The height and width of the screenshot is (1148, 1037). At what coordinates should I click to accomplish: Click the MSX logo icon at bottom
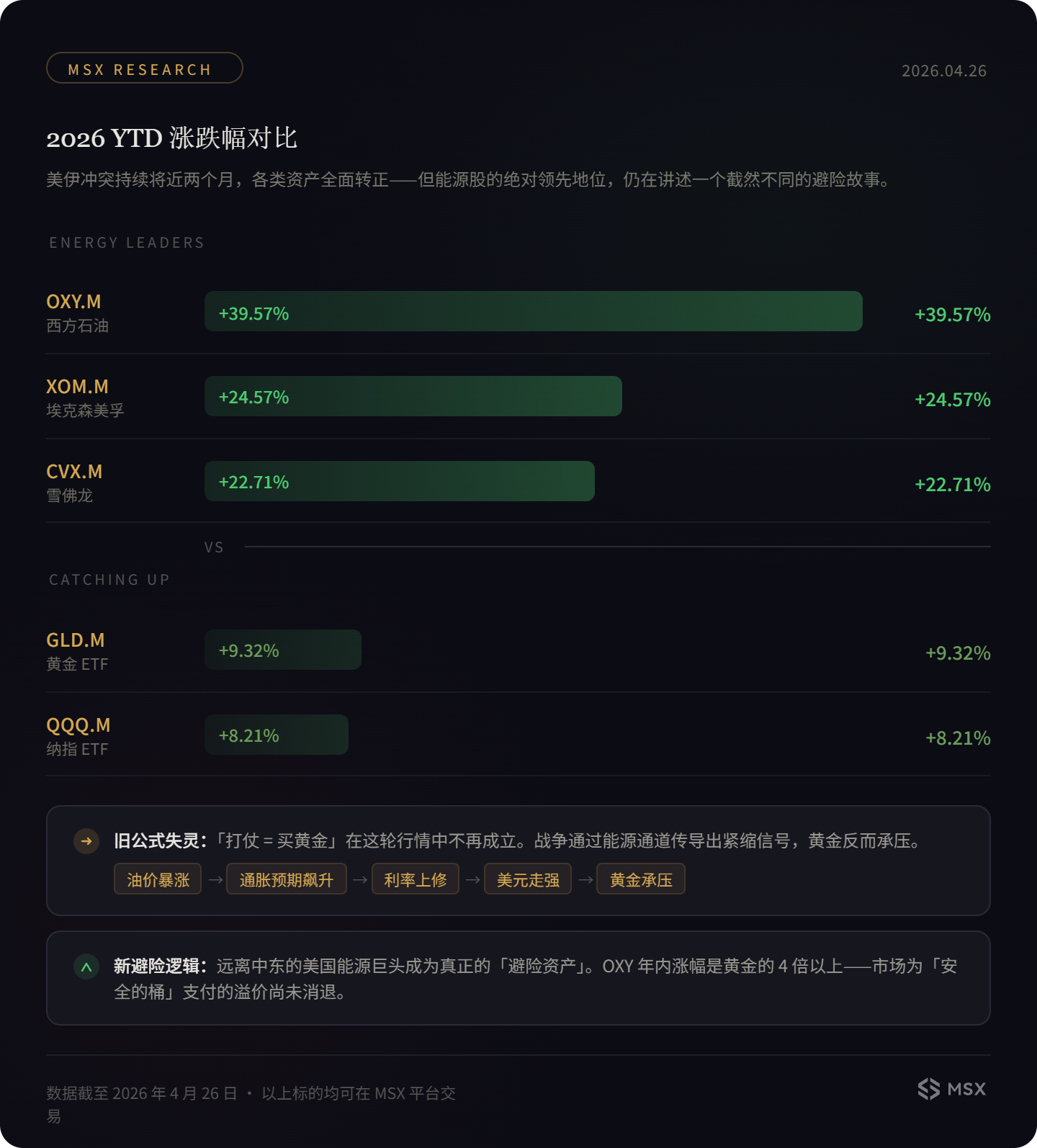(x=929, y=1088)
